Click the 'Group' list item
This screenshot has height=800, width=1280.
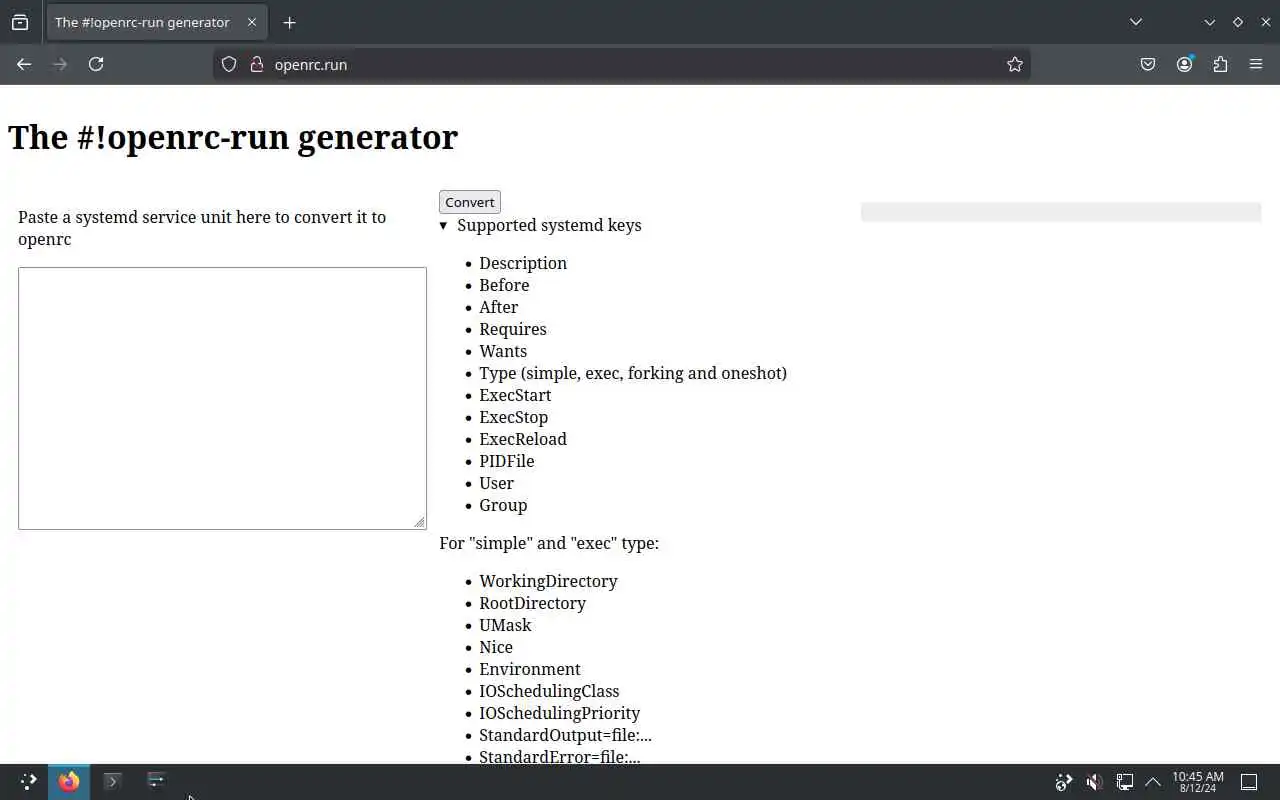[503, 505]
